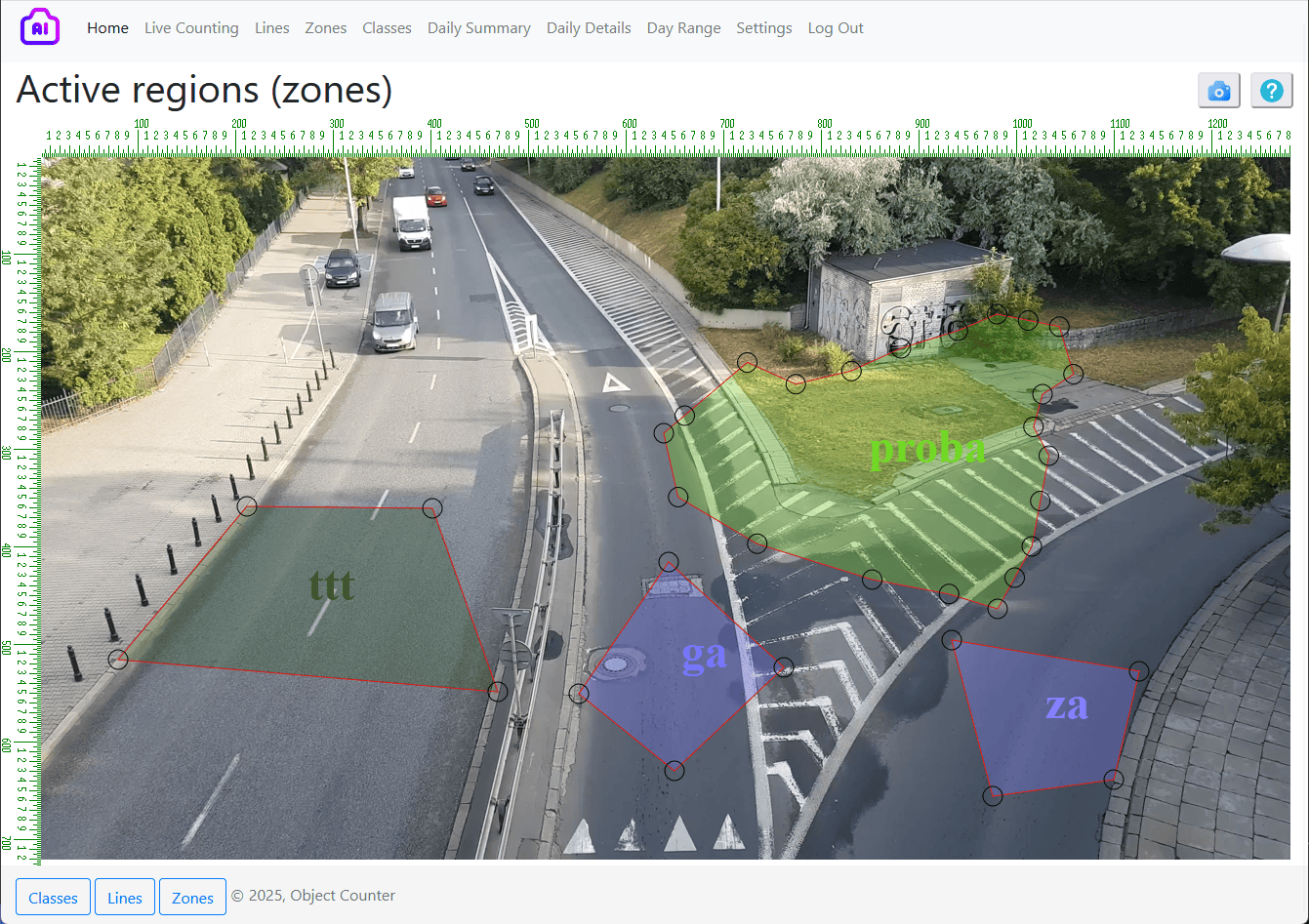This screenshot has height=924, width=1309.
Task: Click the blue 'ga' zone label
Action: 704,655
